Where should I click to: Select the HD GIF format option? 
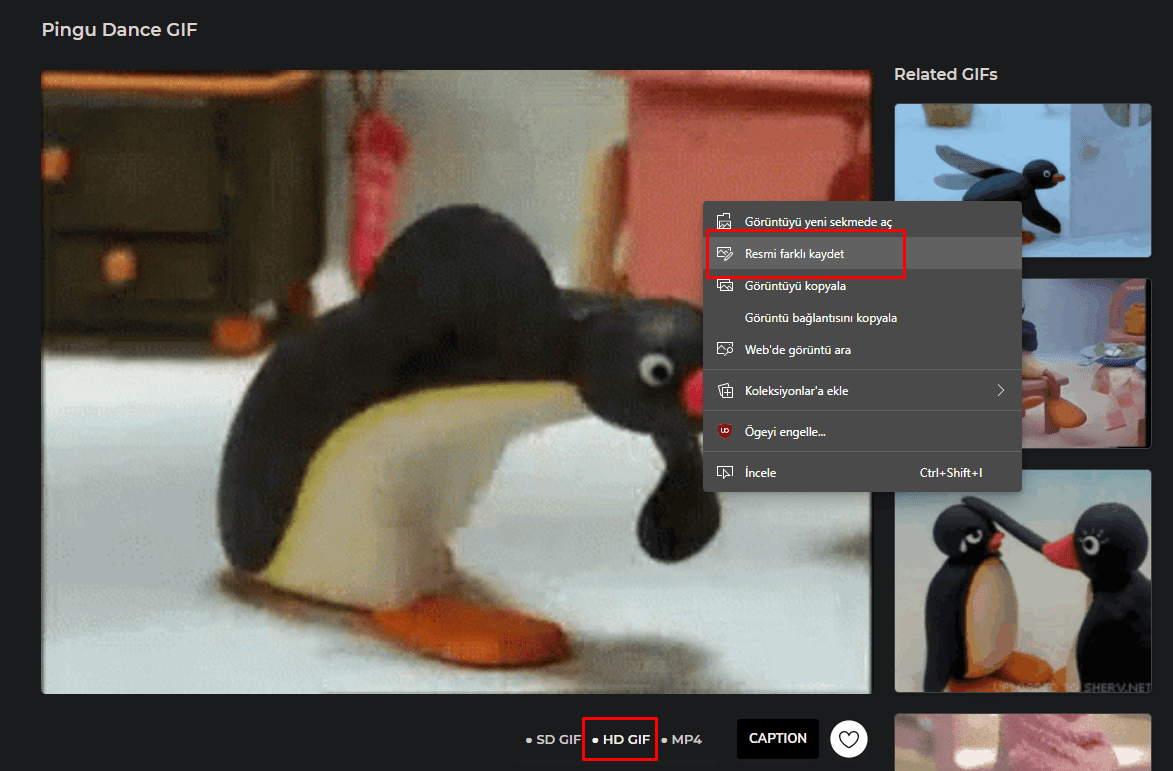coord(621,740)
